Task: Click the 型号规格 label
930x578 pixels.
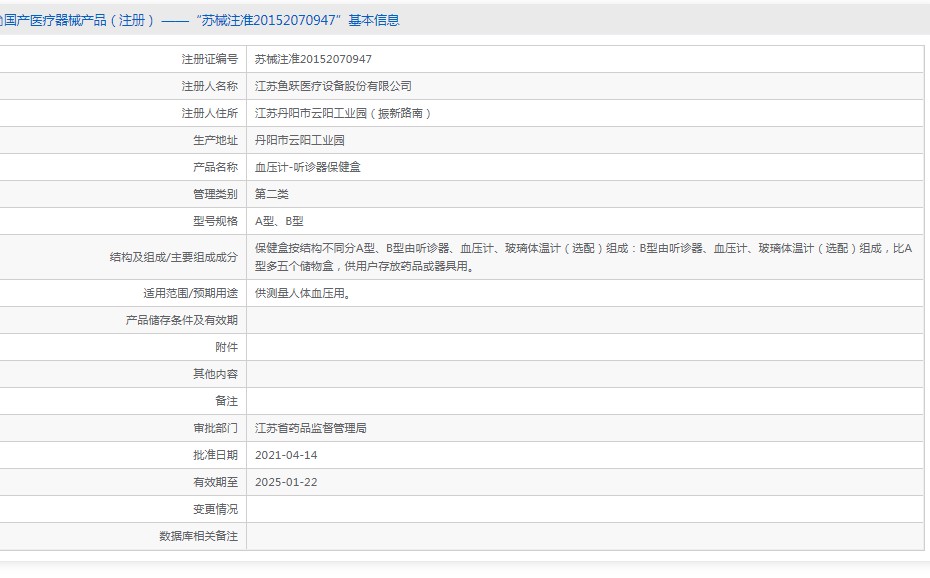Action: pyautogui.click(x=215, y=221)
